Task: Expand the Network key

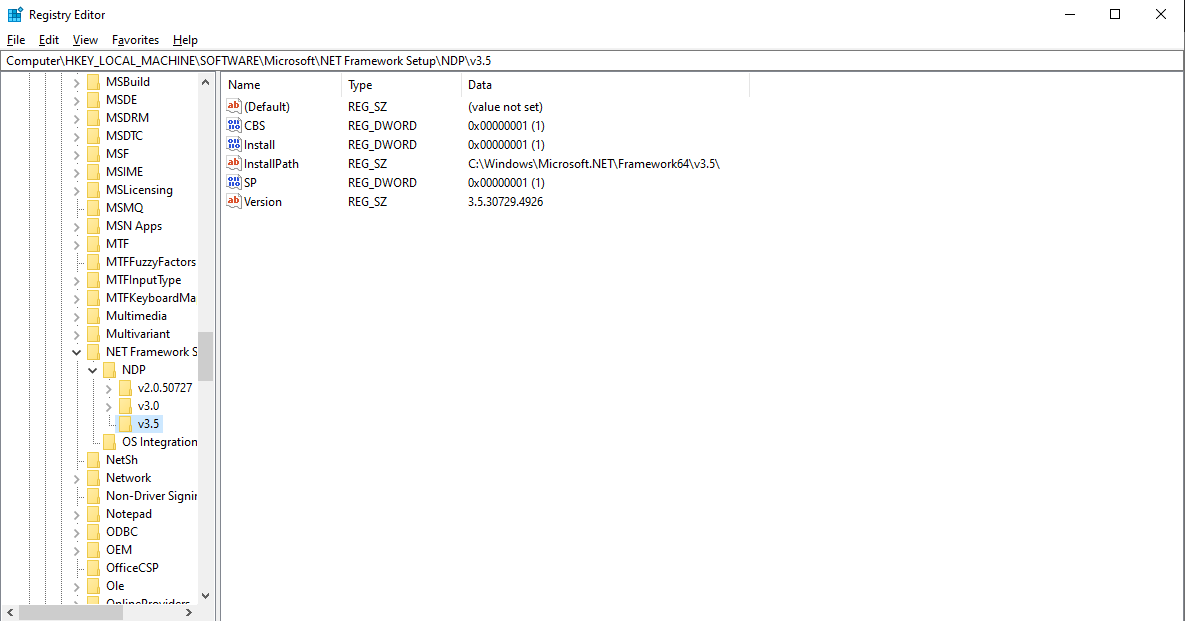Action: click(x=76, y=478)
